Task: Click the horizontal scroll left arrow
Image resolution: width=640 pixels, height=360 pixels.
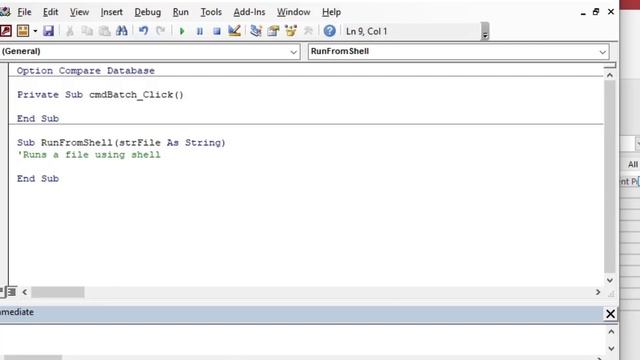Action: [x=24, y=292]
